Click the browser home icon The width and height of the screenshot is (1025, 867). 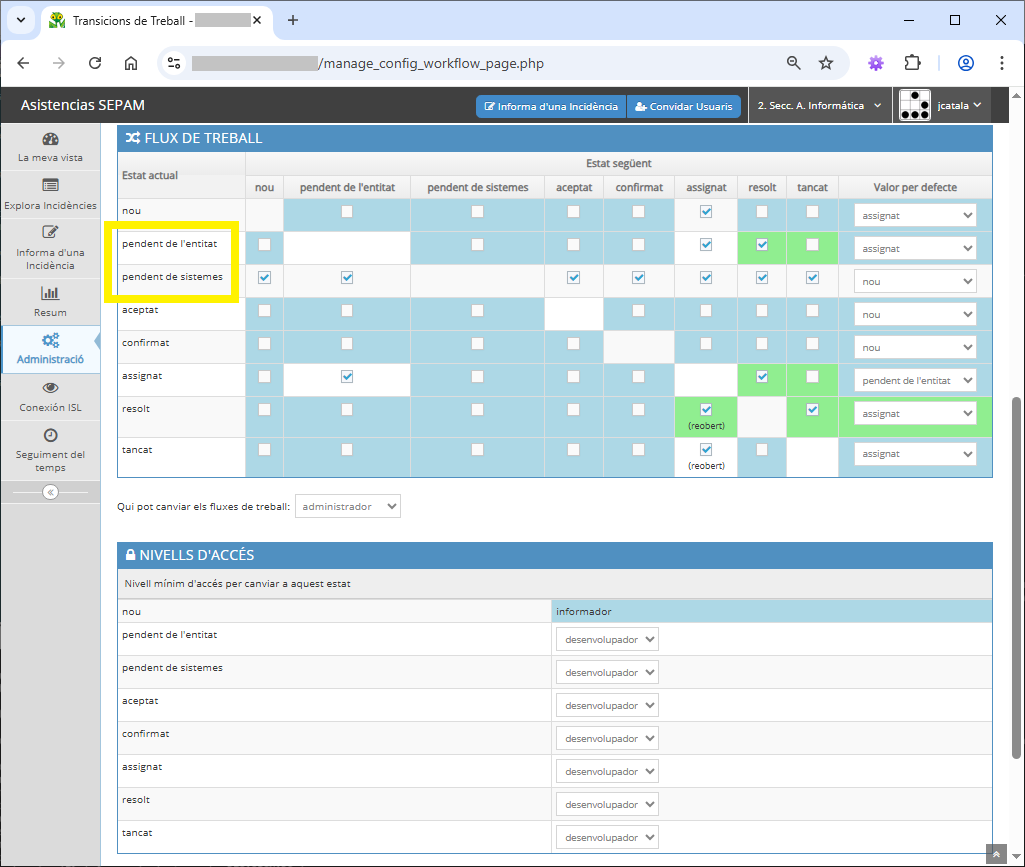coord(131,63)
